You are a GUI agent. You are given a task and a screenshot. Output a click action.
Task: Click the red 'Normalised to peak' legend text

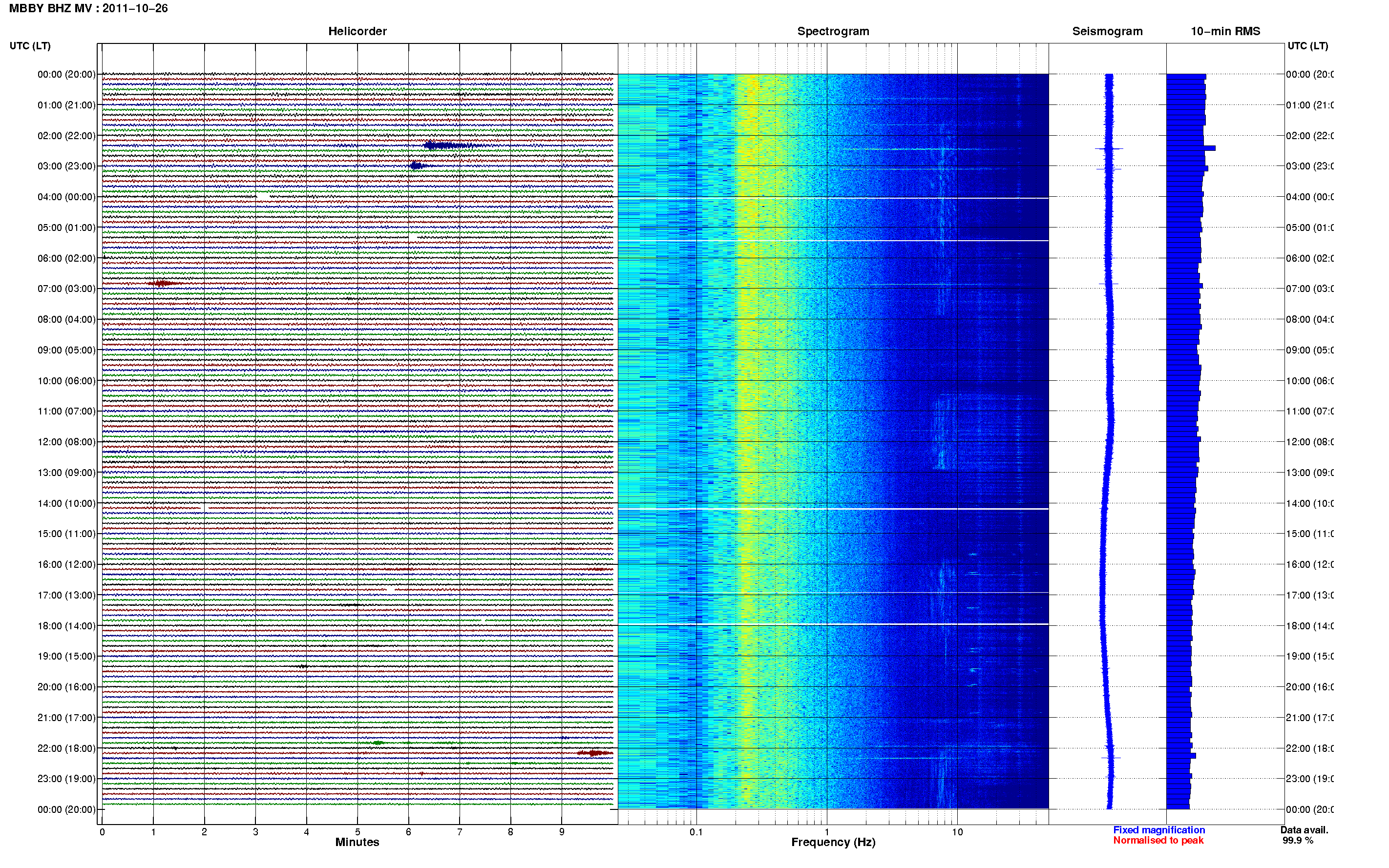point(1158,841)
